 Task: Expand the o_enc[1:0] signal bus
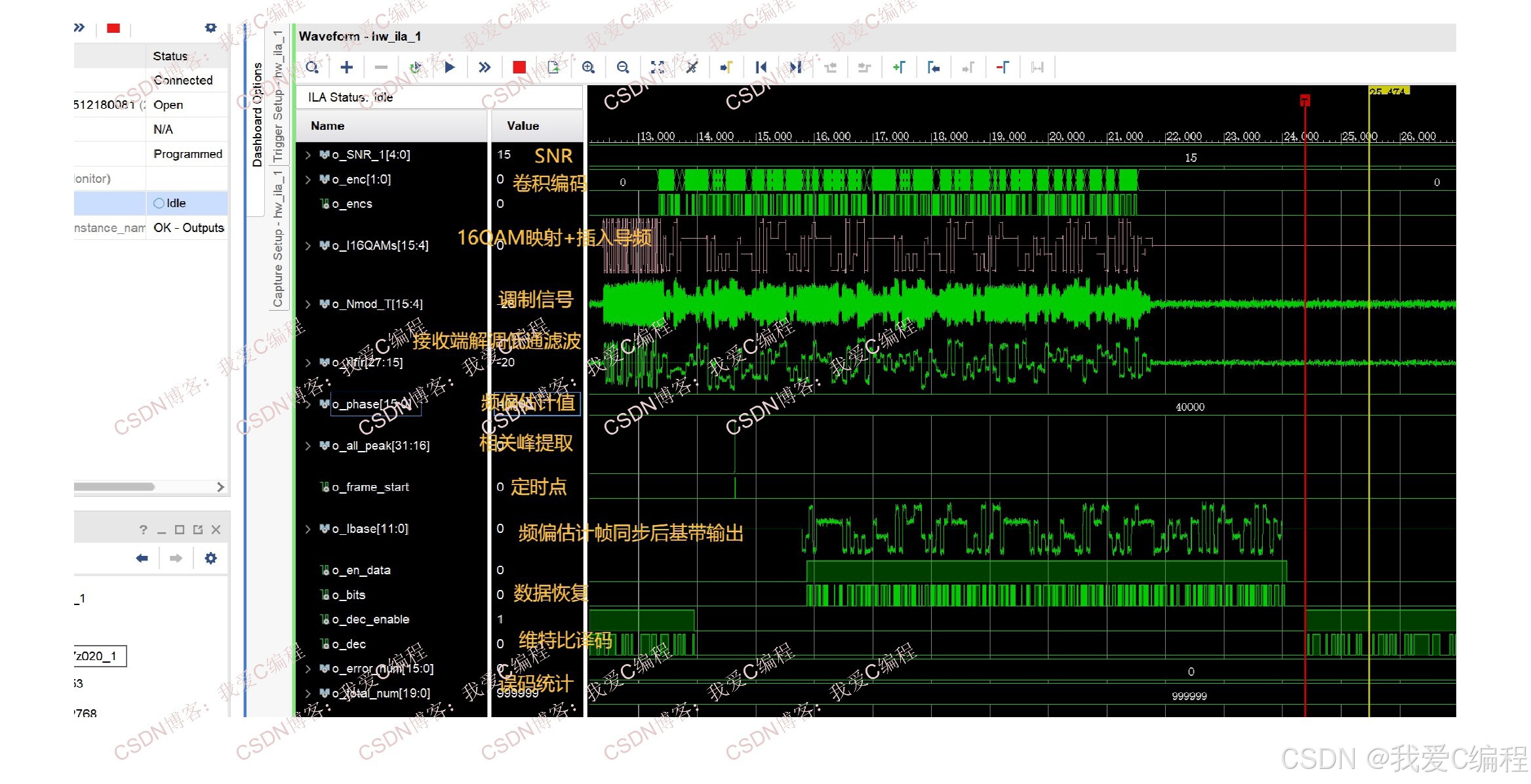coord(308,179)
